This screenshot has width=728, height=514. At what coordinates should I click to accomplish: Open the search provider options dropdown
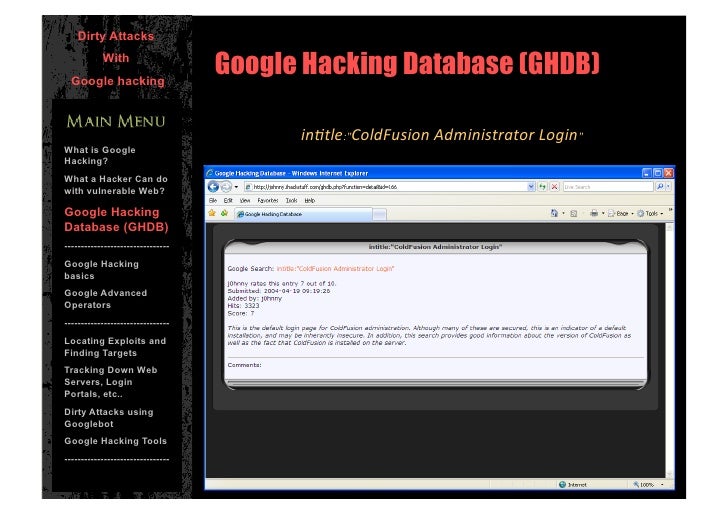coord(669,187)
